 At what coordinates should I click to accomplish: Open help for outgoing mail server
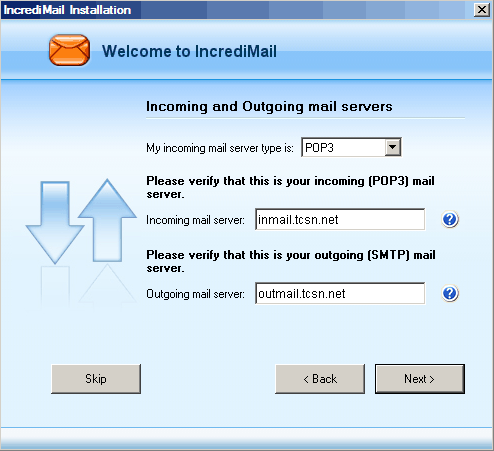tap(450, 293)
